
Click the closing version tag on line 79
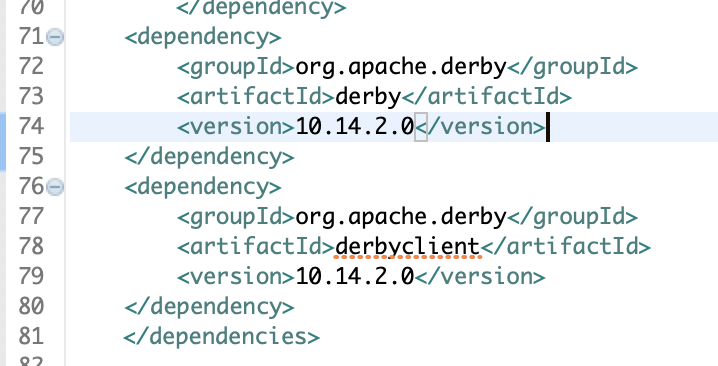480,277
